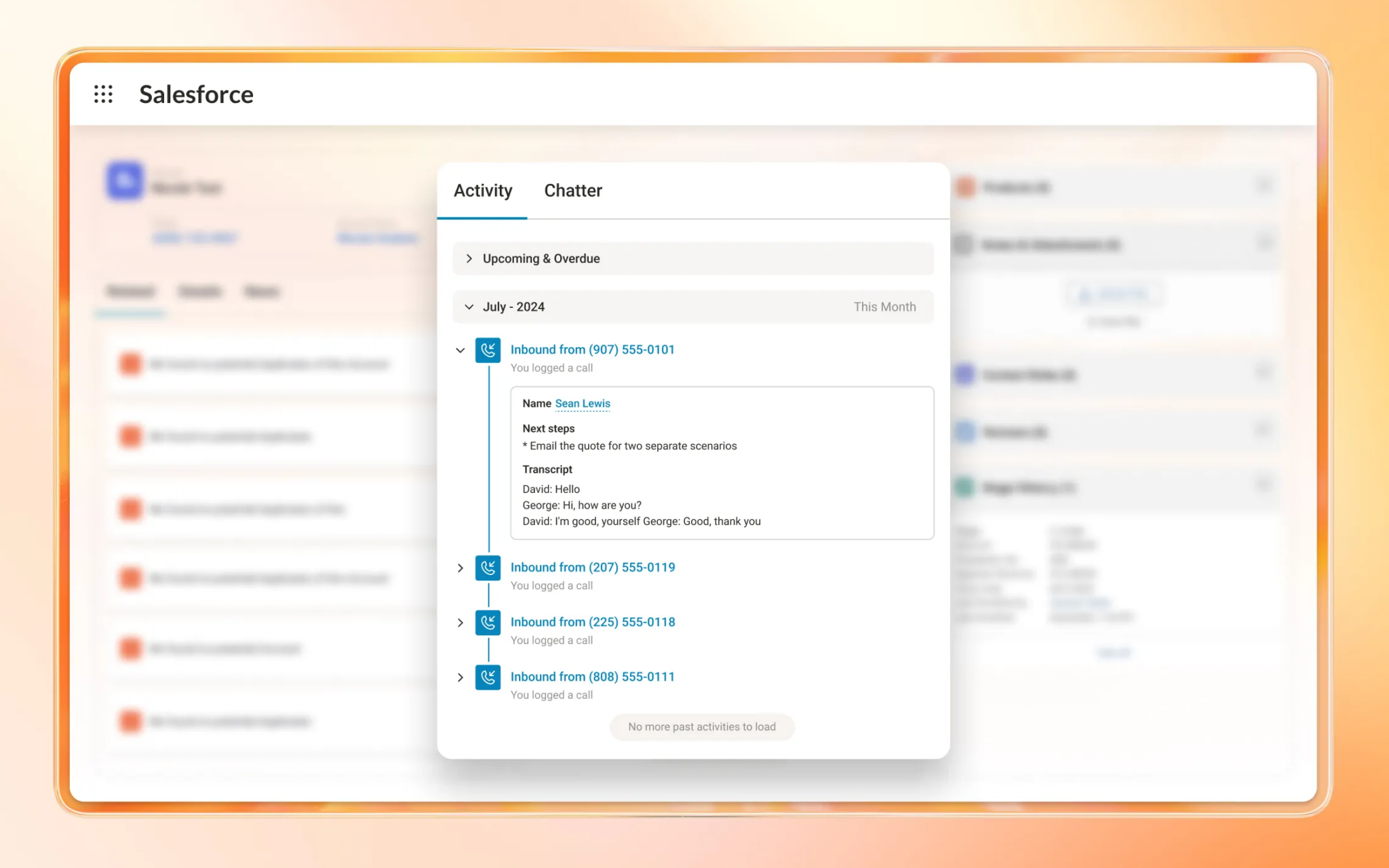Switch to the Activity tab
Viewport: 1389px width, 868px height.
(483, 191)
